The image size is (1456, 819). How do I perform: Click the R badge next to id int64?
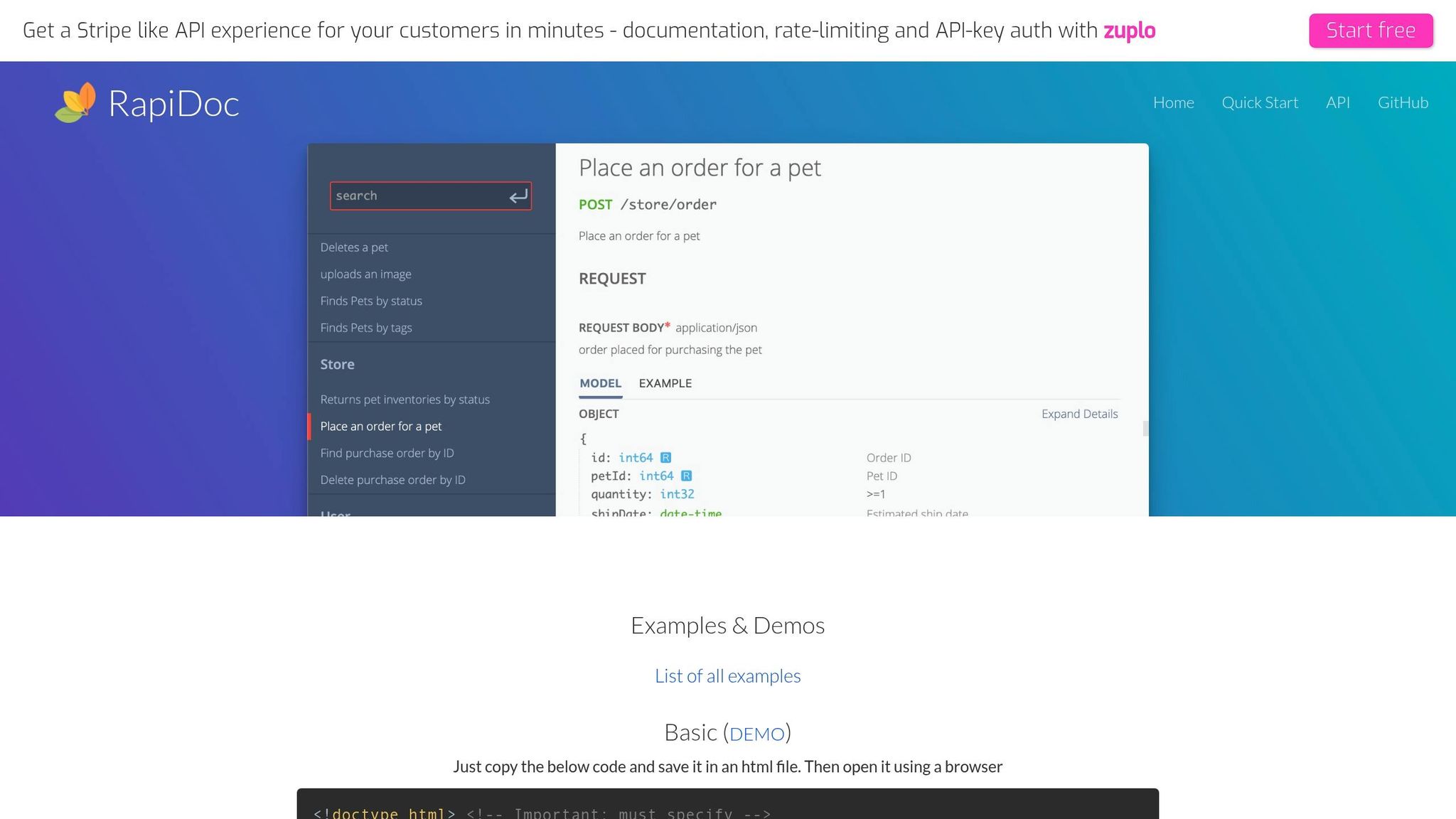point(665,458)
